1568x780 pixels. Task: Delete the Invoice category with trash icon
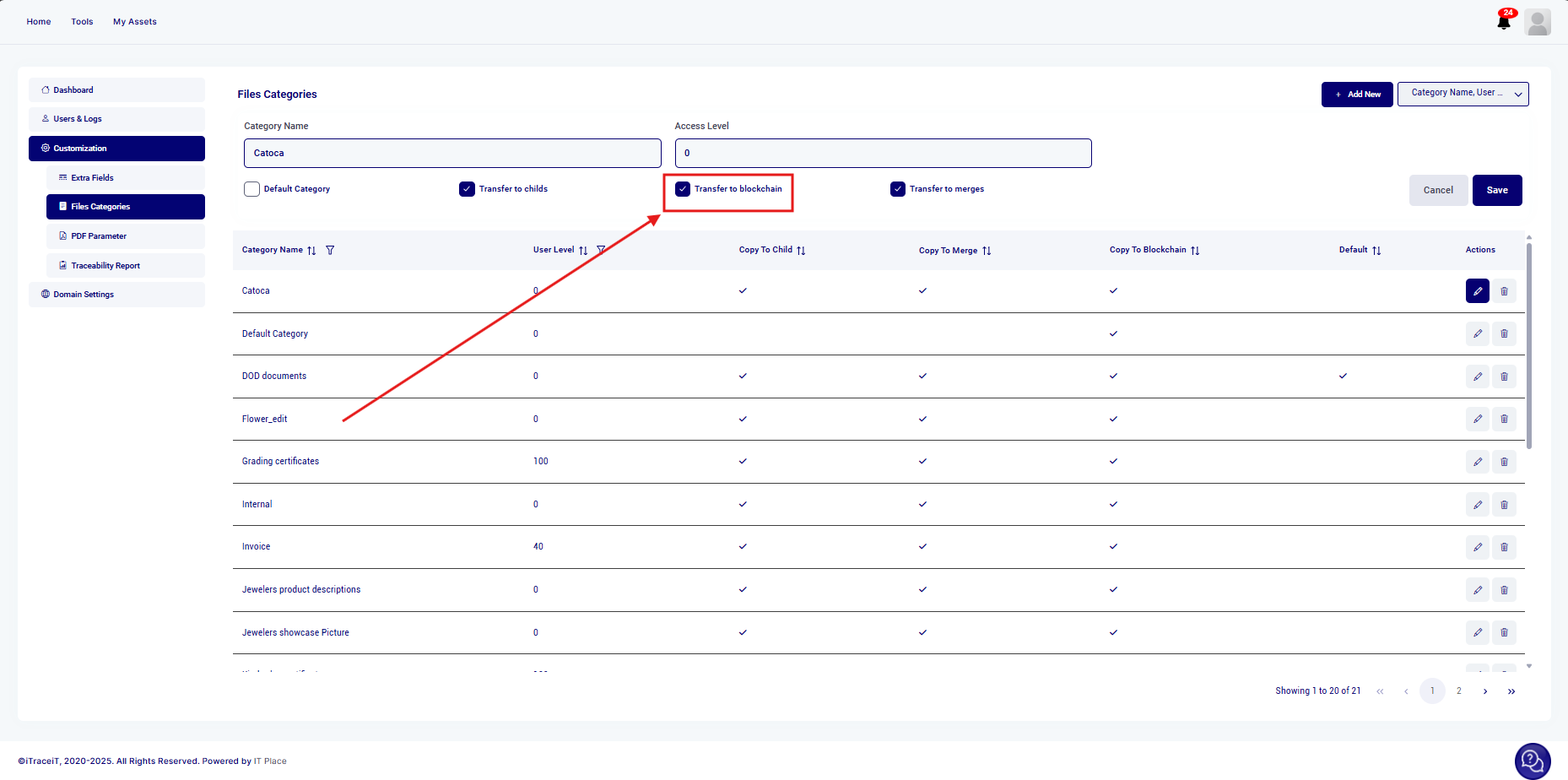(1504, 547)
